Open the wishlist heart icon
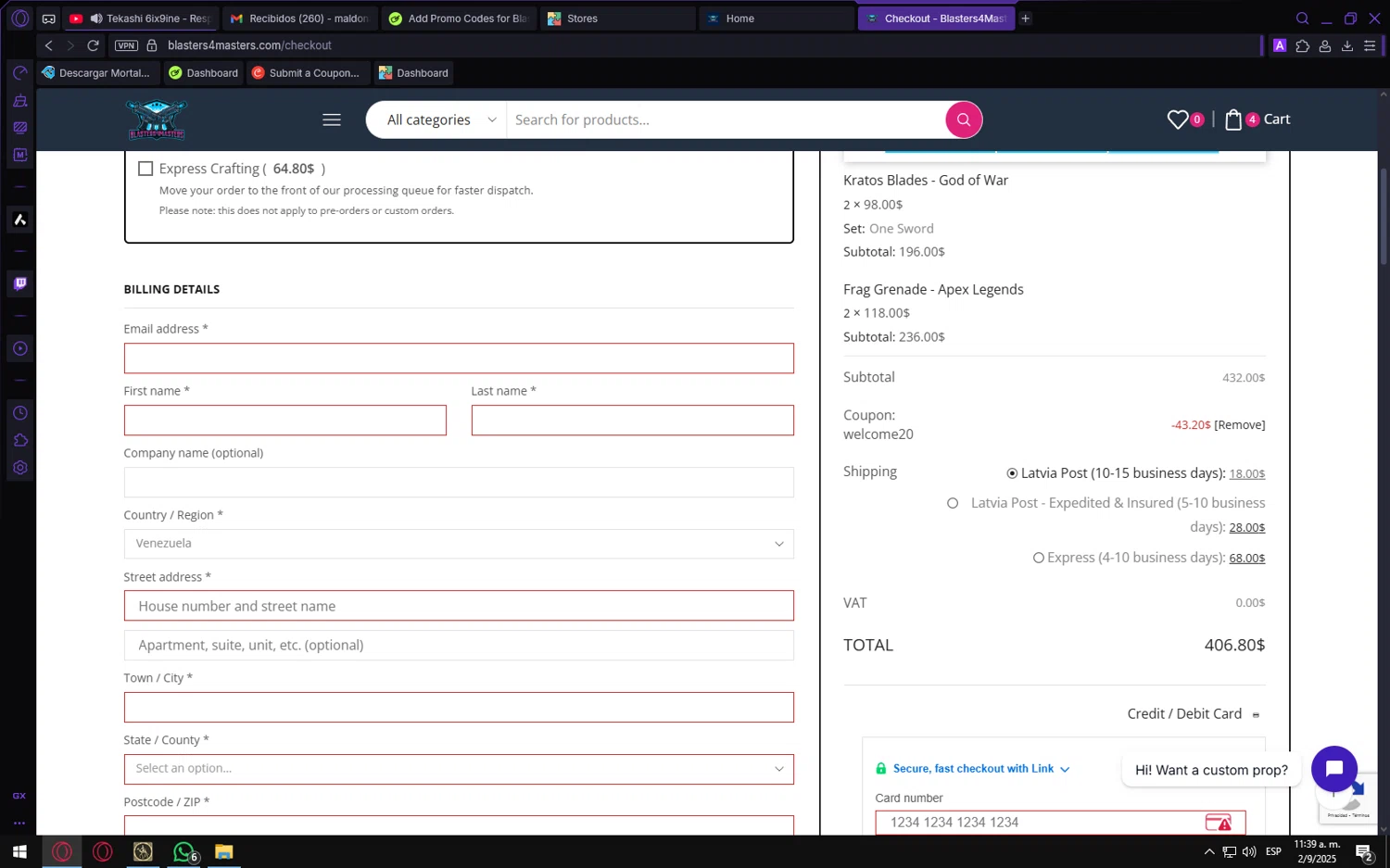 1178,120
